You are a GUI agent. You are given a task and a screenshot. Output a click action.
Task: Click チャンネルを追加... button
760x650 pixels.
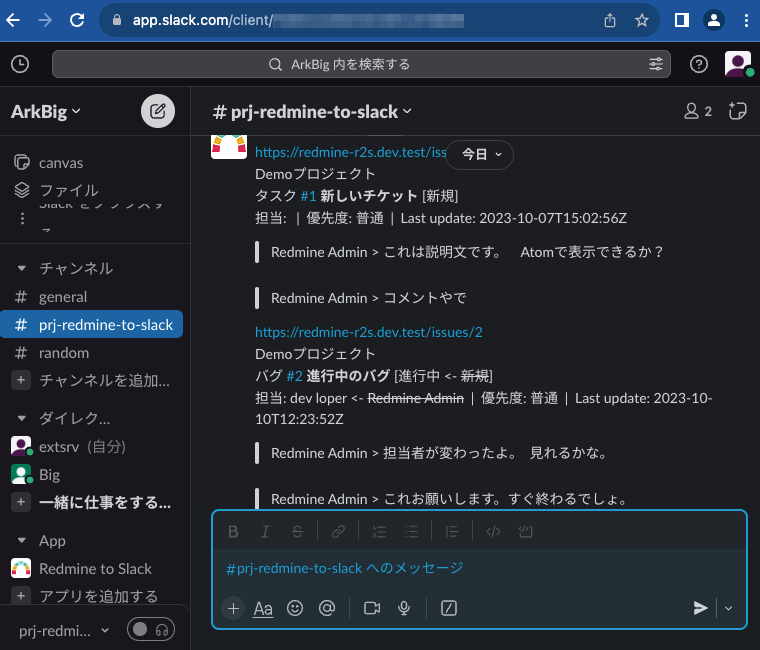[92, 380]
